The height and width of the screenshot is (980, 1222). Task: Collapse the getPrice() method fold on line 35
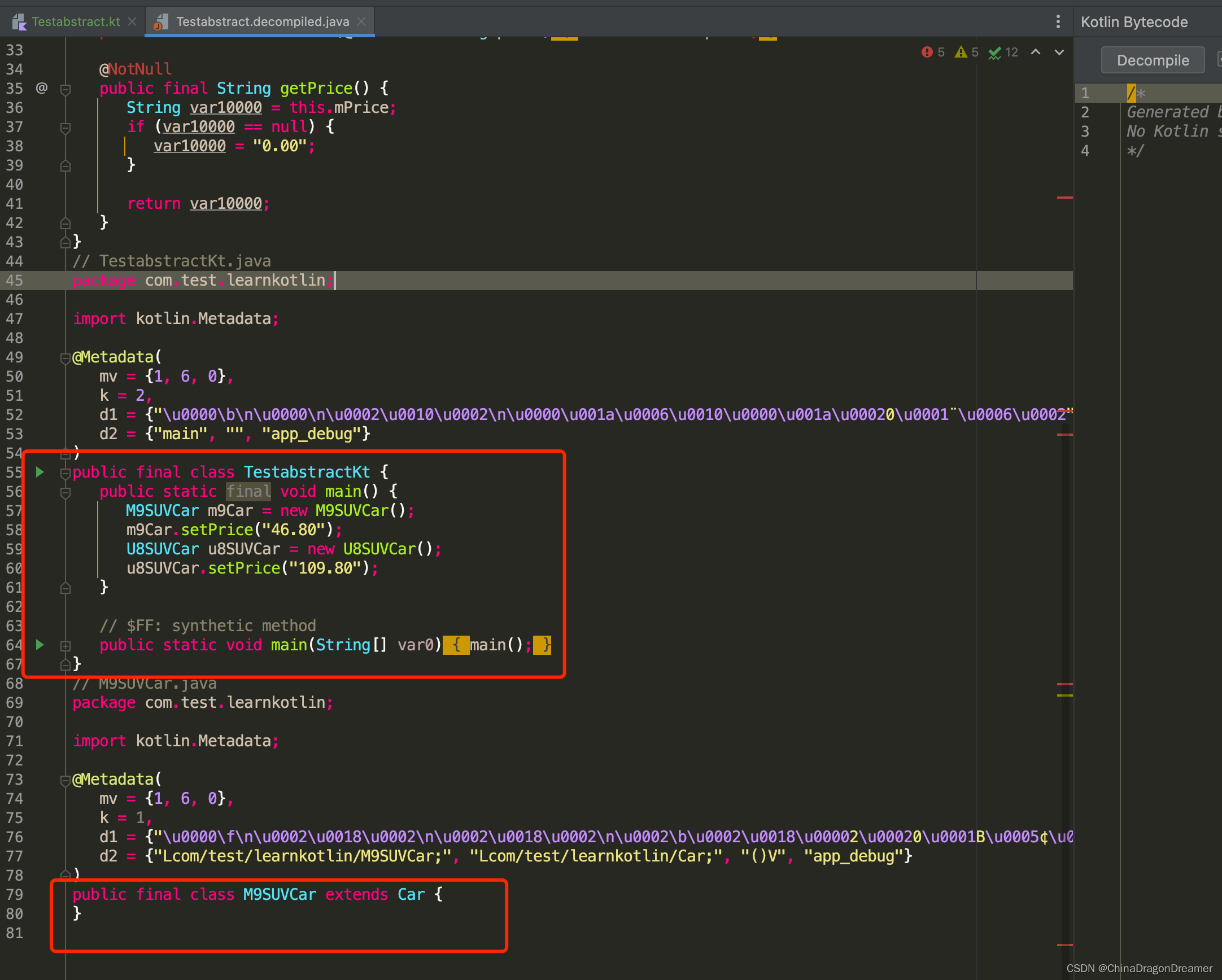coord(65,89)
